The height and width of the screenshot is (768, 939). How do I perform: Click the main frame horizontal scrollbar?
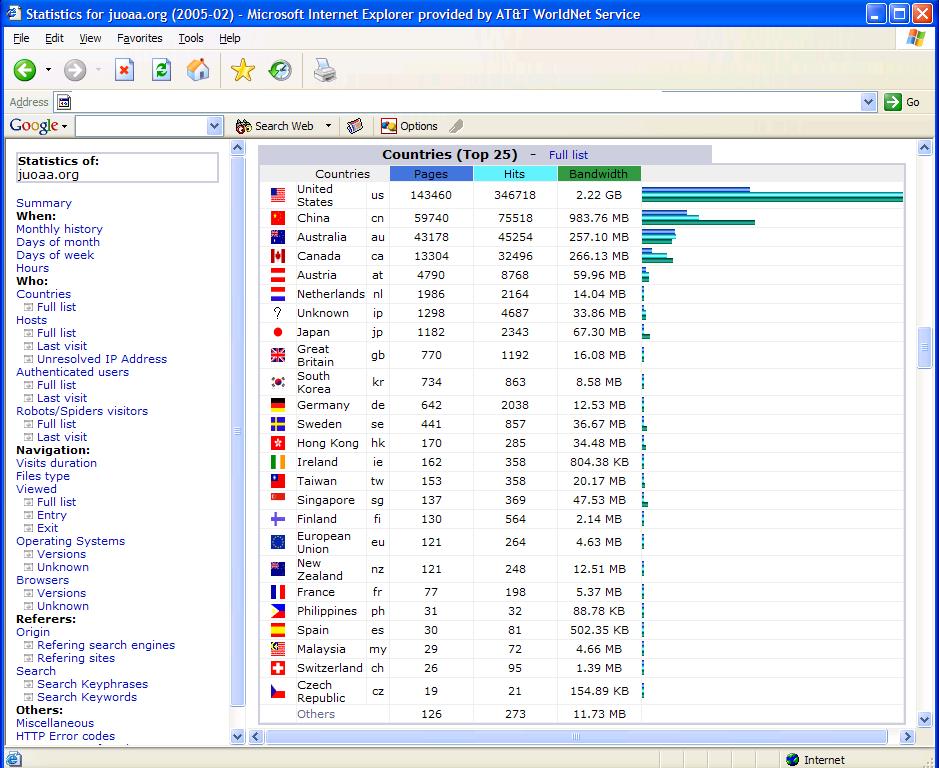click(x=575, y=736)
